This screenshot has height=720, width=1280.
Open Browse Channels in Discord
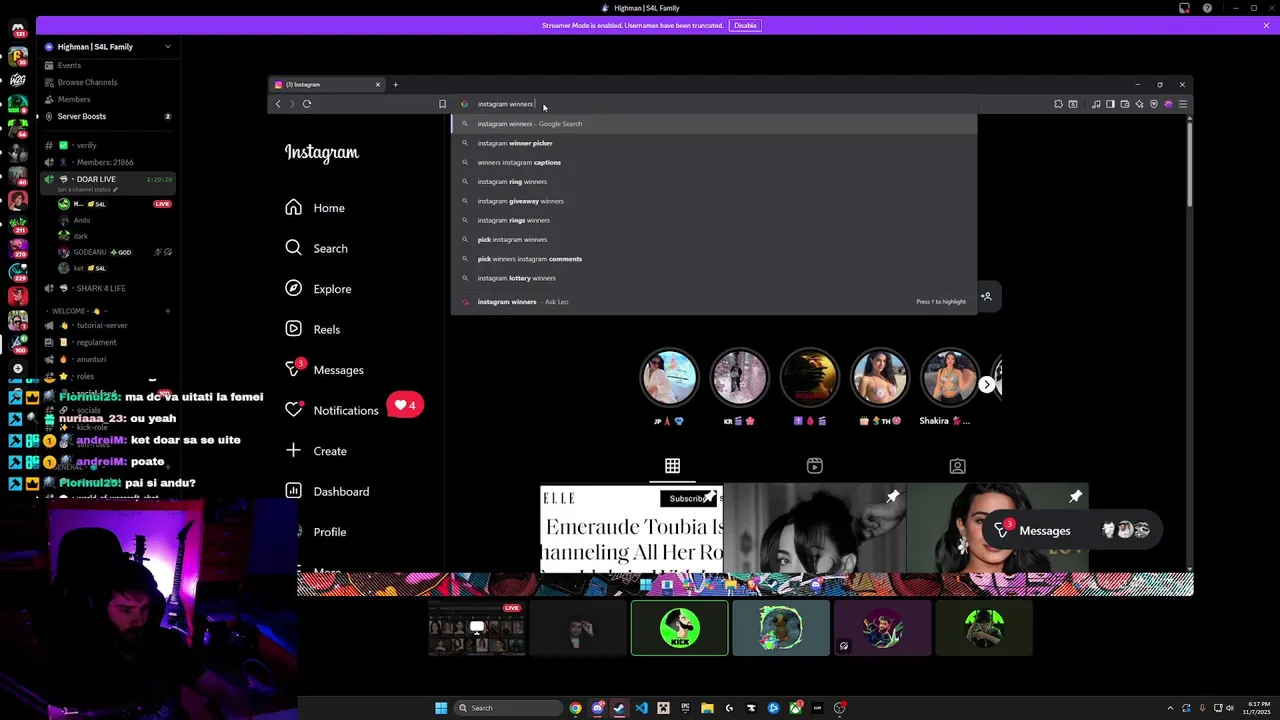87,82
